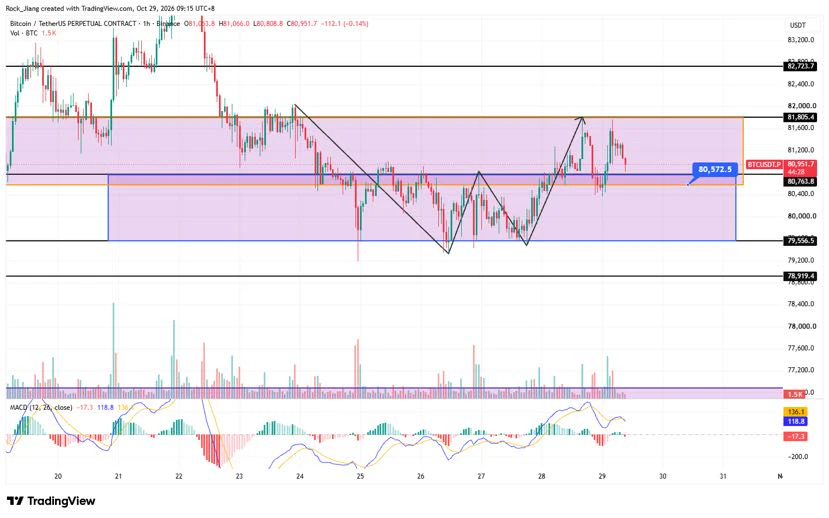Click date 28 on the time axis
Viewport: 829px width, 518px height.
[542, 476]
